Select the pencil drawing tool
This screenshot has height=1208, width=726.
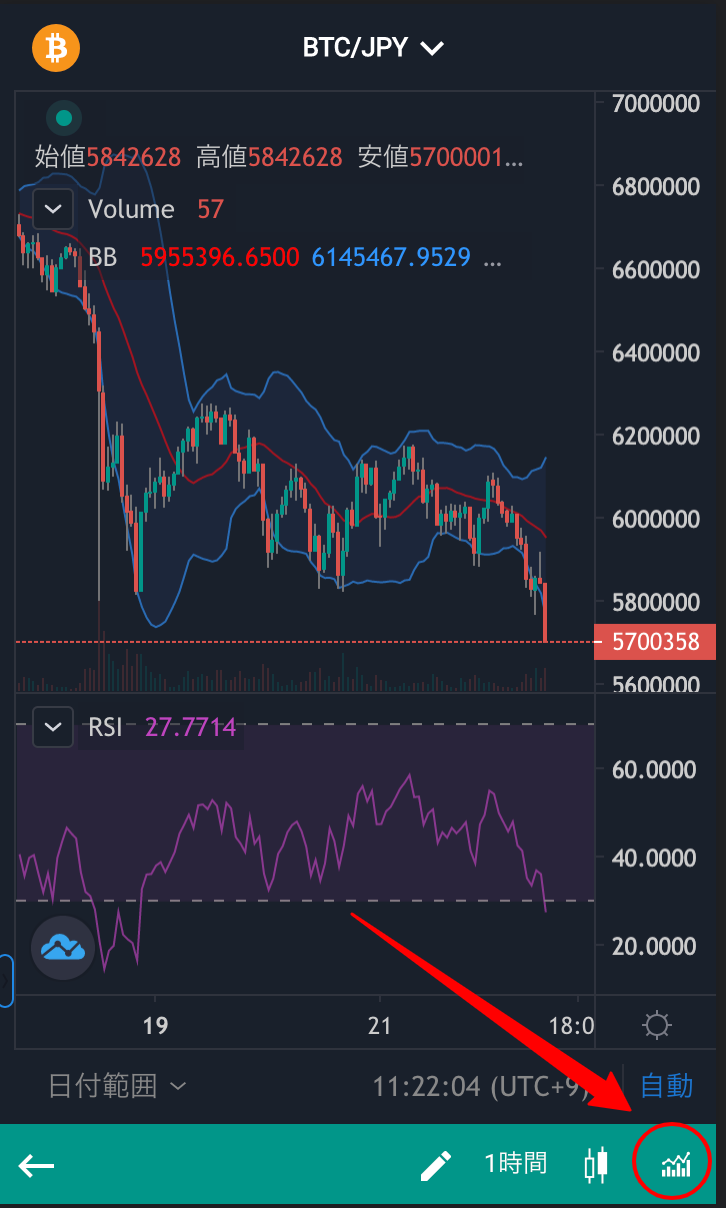435,1165
